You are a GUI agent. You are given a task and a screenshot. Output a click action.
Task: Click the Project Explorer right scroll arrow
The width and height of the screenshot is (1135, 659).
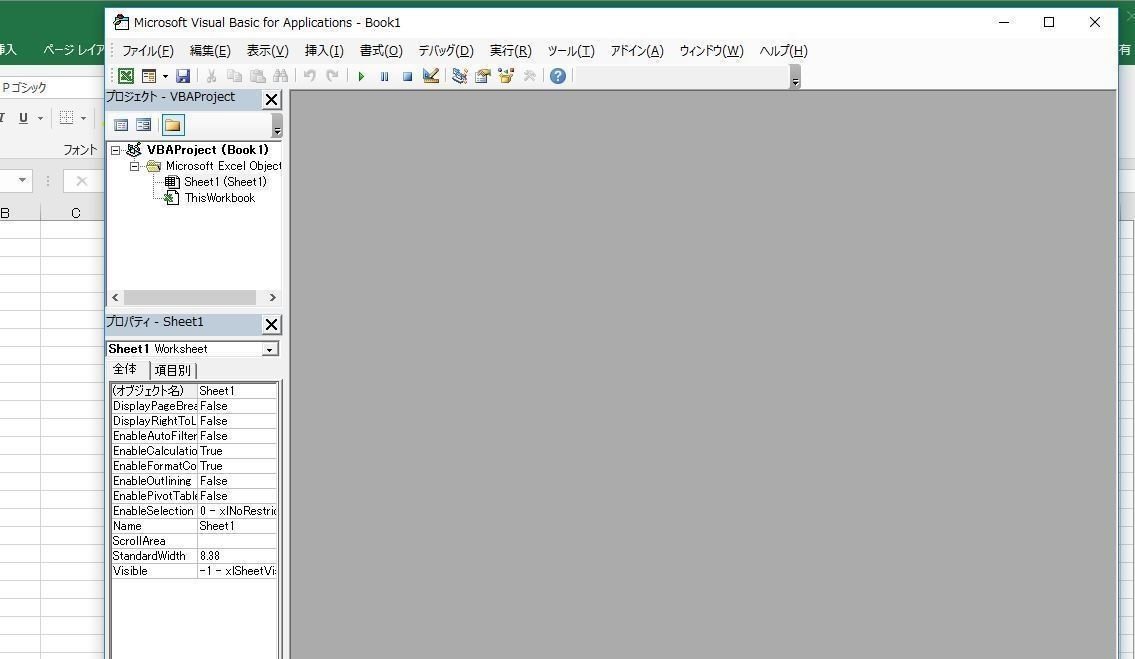click(x=271, y=297)
